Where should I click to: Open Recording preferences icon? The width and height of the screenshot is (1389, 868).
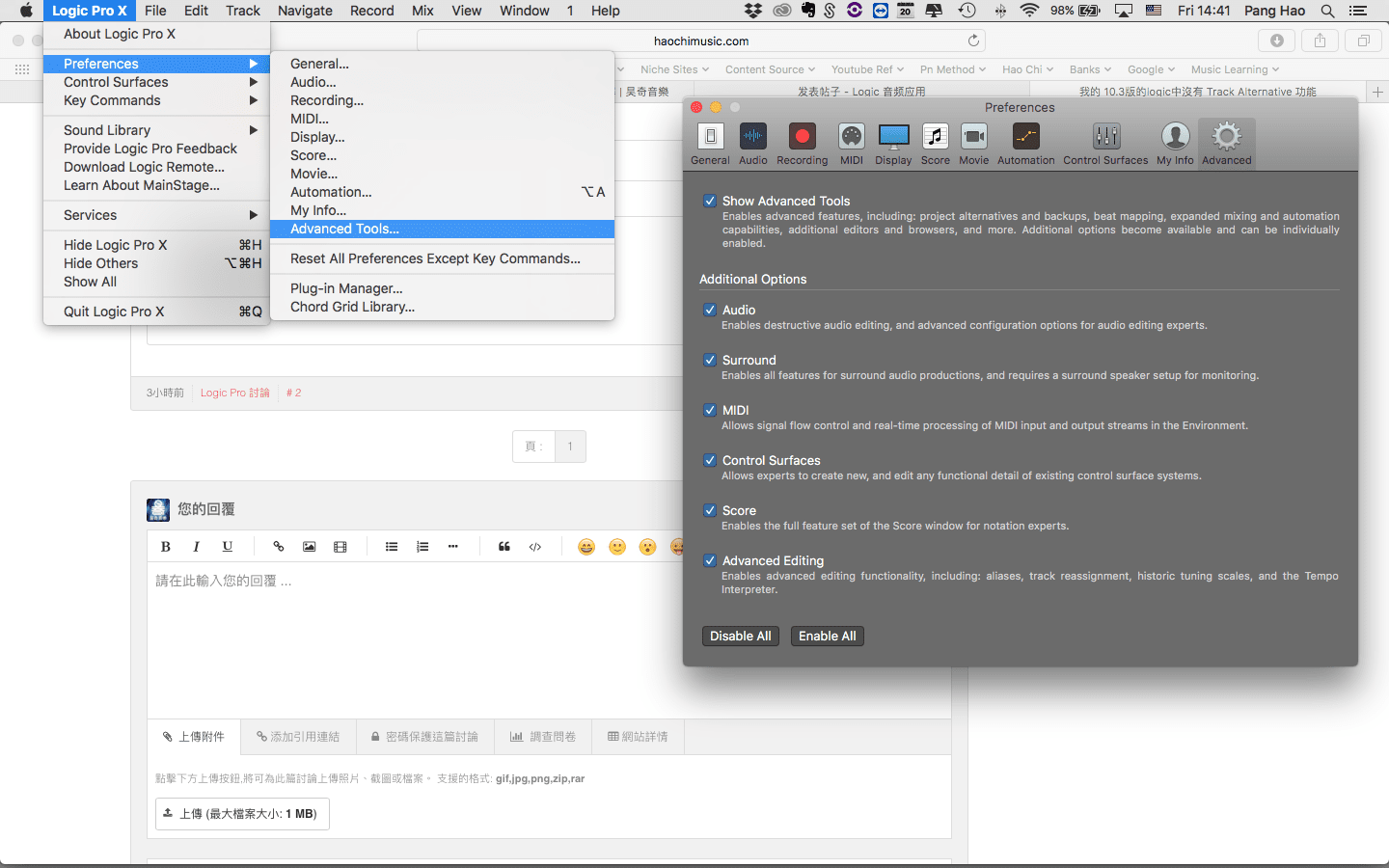(x=802, y=145)
